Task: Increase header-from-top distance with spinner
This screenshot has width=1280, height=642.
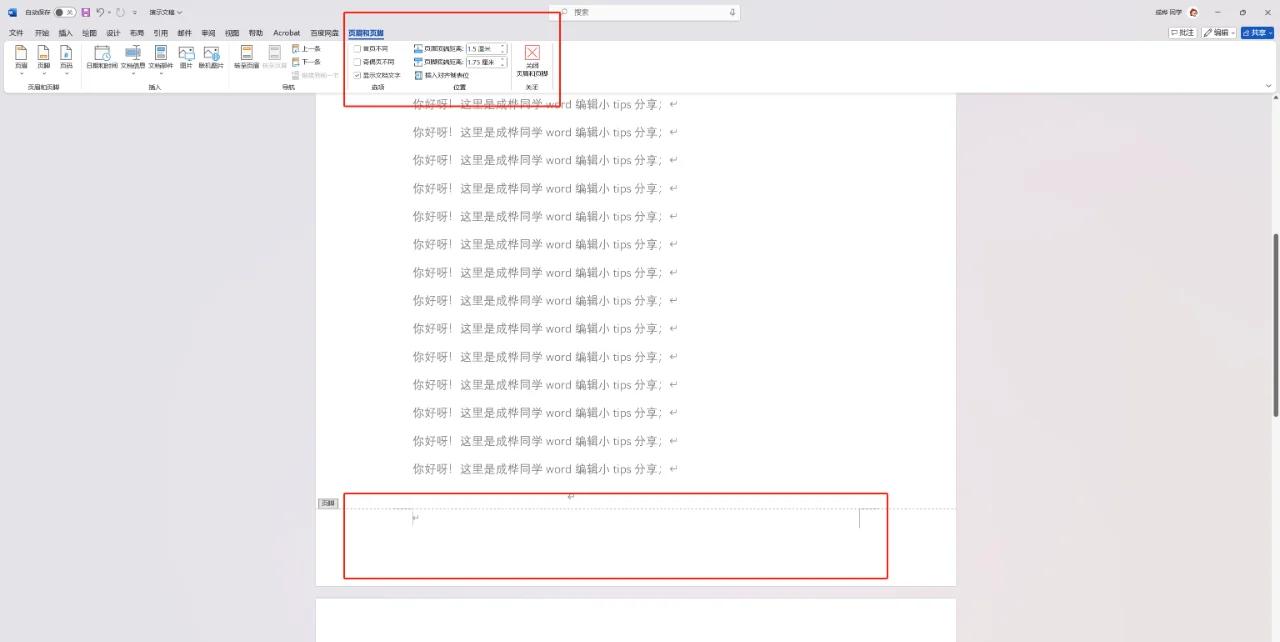Action: 503,45
